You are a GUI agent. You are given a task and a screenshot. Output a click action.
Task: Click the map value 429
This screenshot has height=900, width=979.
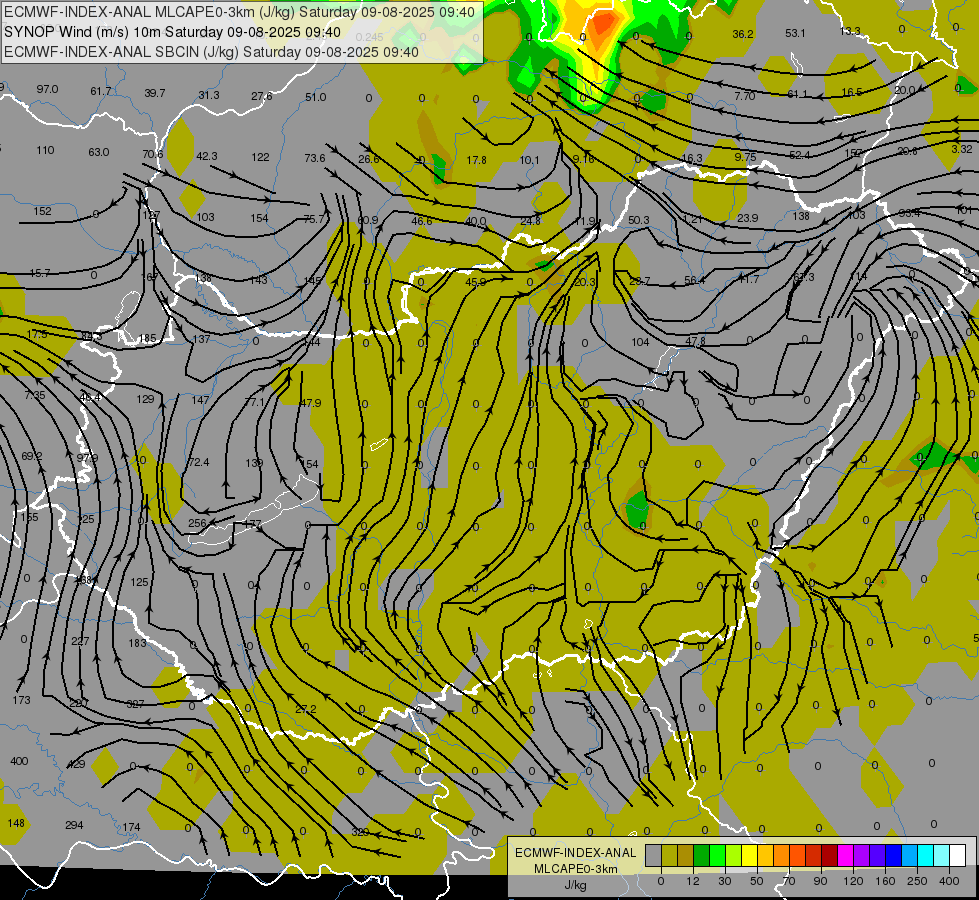click(76, 764)
